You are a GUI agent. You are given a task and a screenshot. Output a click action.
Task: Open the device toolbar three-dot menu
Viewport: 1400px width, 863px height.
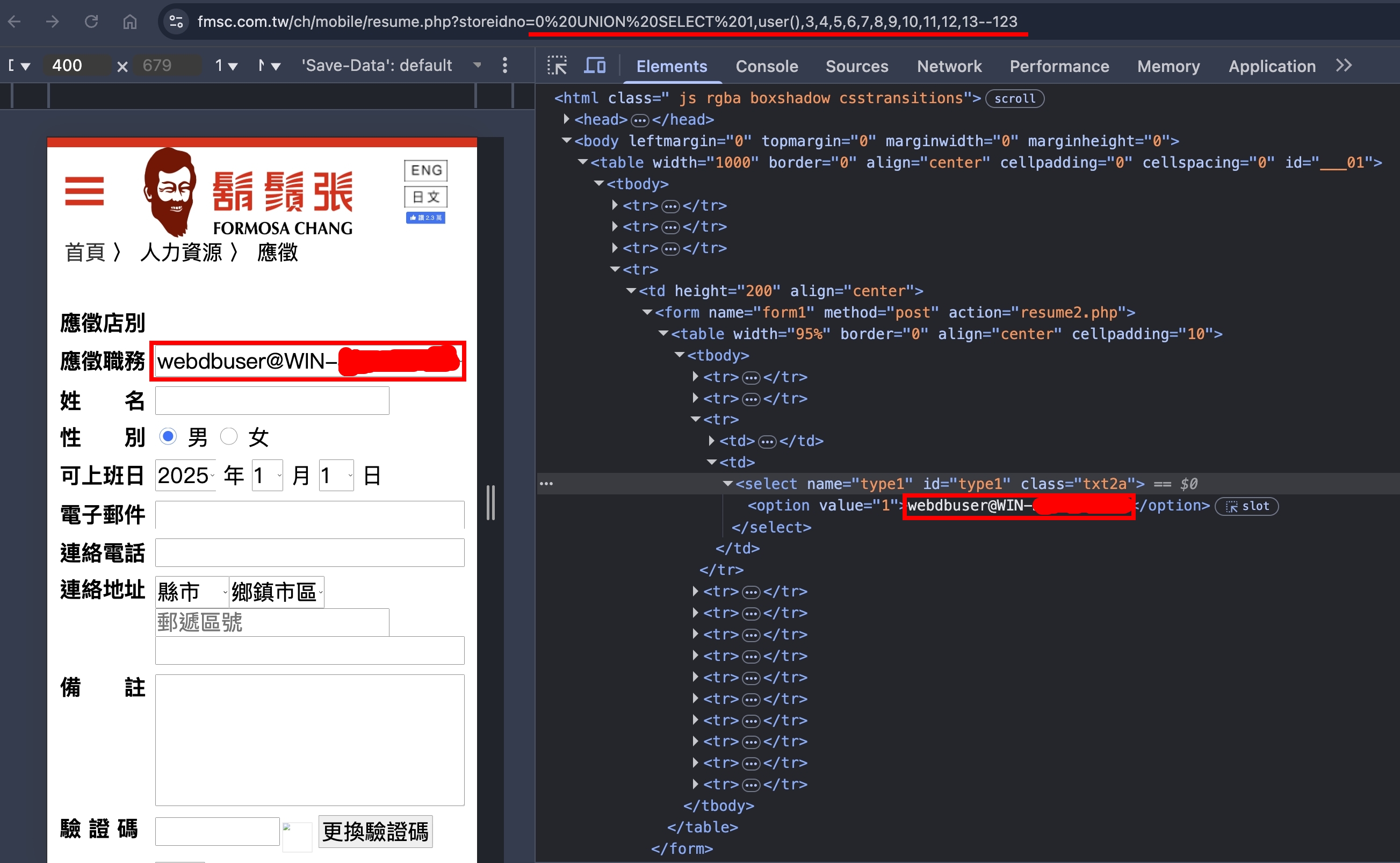505,65
